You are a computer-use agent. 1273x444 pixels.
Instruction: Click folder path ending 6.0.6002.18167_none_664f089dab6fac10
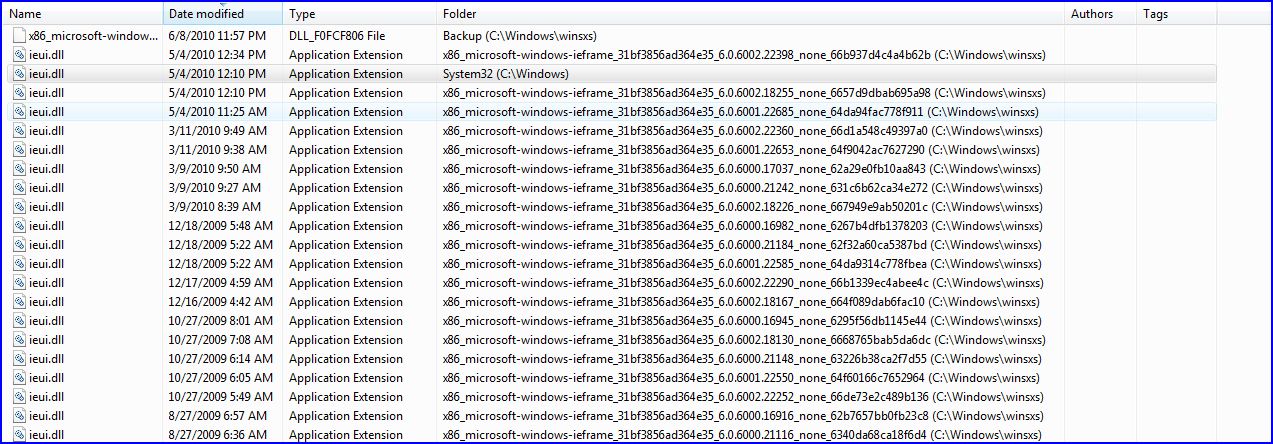[x=741, y=302]
